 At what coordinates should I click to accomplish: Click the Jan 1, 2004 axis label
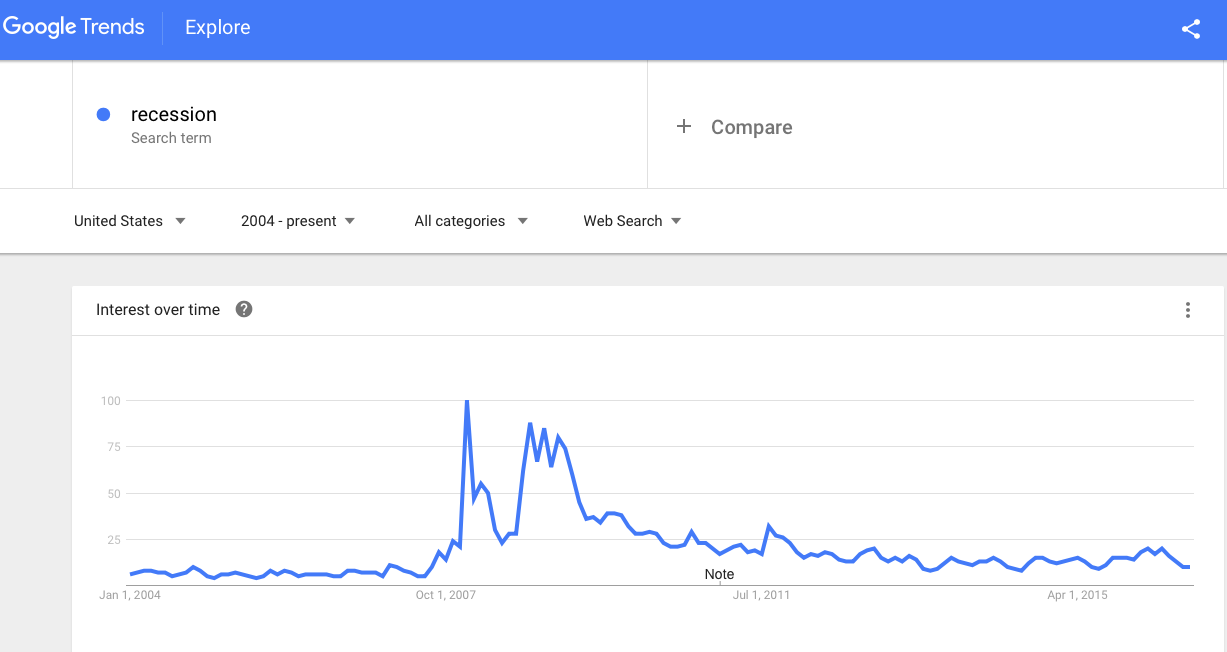pos(130,595)
